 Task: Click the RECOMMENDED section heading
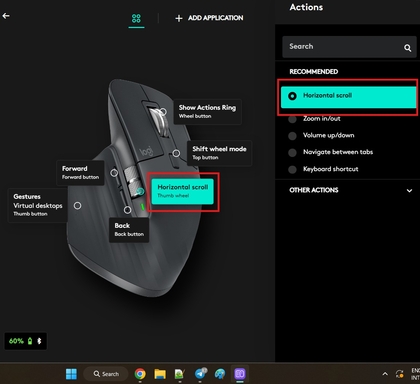314,72
